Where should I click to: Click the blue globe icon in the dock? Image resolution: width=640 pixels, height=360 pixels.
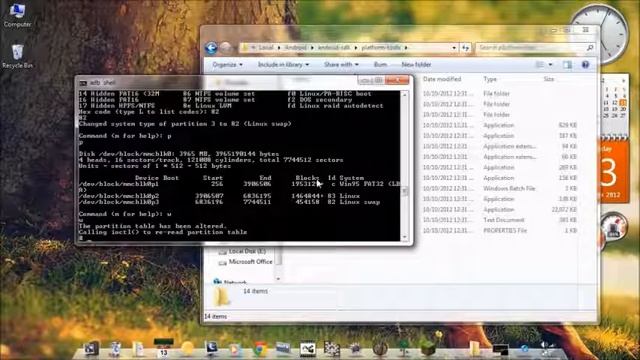(x=524, y=349)
